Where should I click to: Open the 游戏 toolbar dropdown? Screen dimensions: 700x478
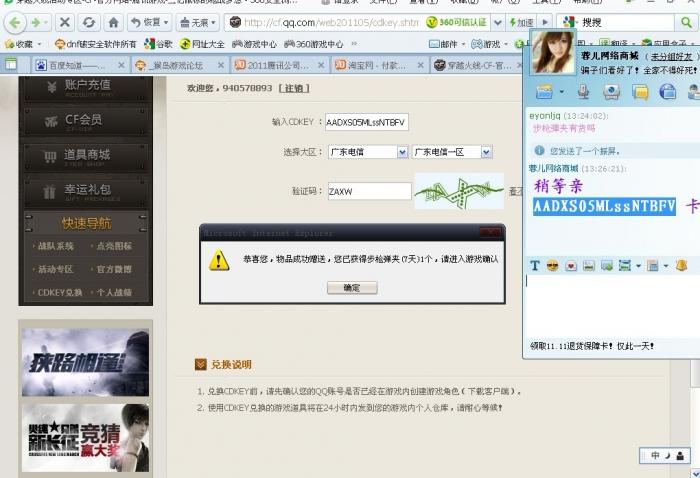(490, 44)
